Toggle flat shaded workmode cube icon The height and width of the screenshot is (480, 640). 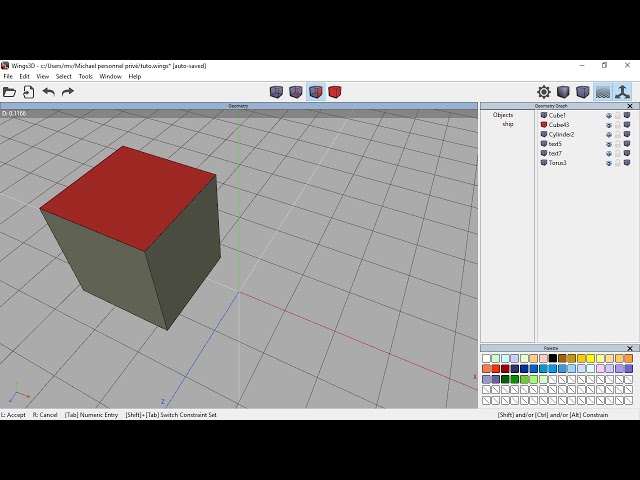tap(563, 92)
